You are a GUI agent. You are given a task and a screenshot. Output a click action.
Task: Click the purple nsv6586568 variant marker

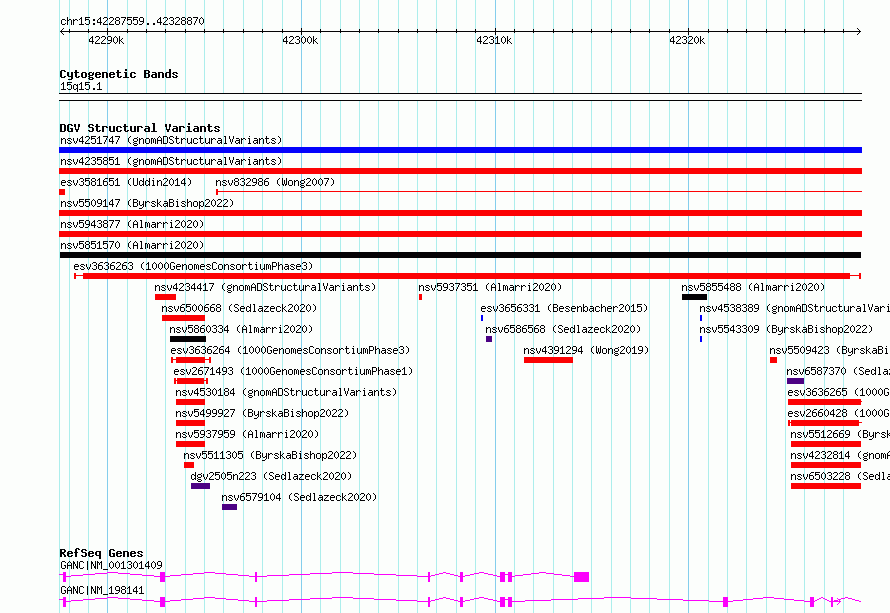point(489,339)
